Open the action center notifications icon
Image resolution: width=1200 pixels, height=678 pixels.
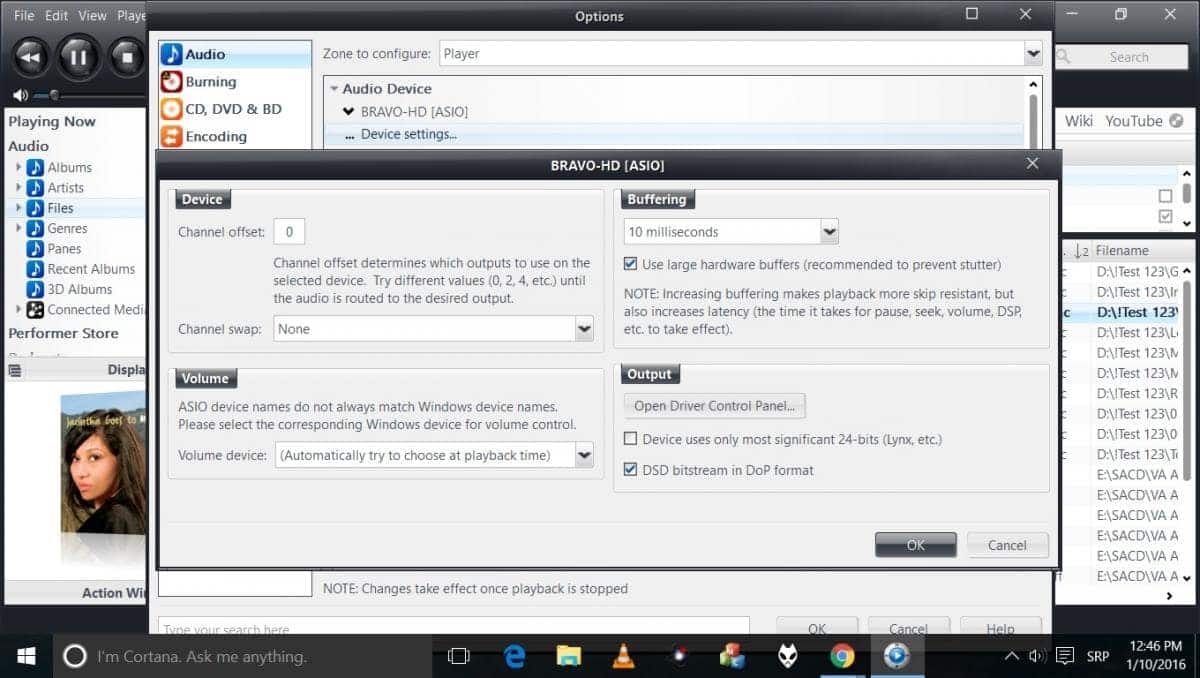pyautogui.click(x=1065, y=657)
